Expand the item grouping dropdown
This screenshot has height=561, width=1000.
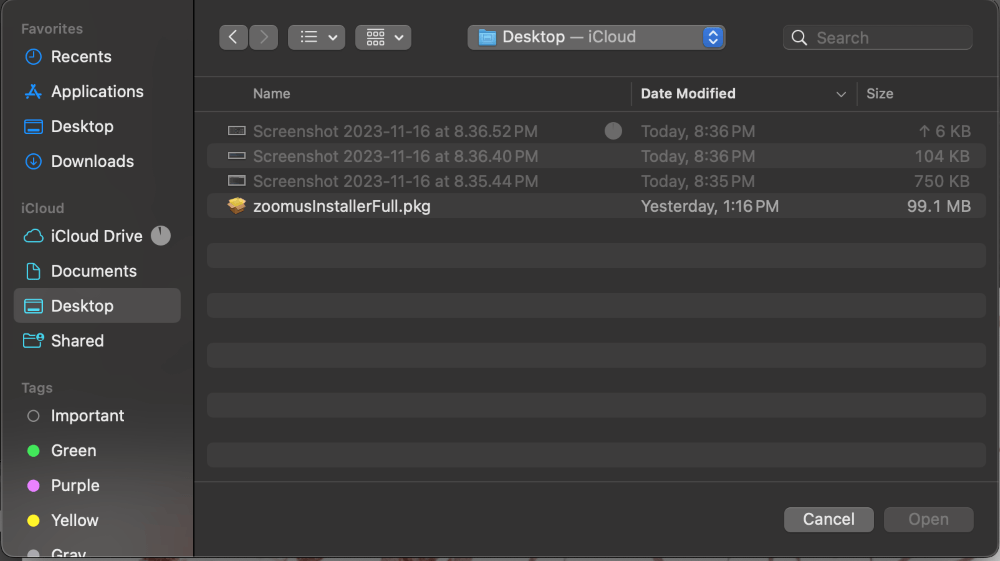(383, 37)
